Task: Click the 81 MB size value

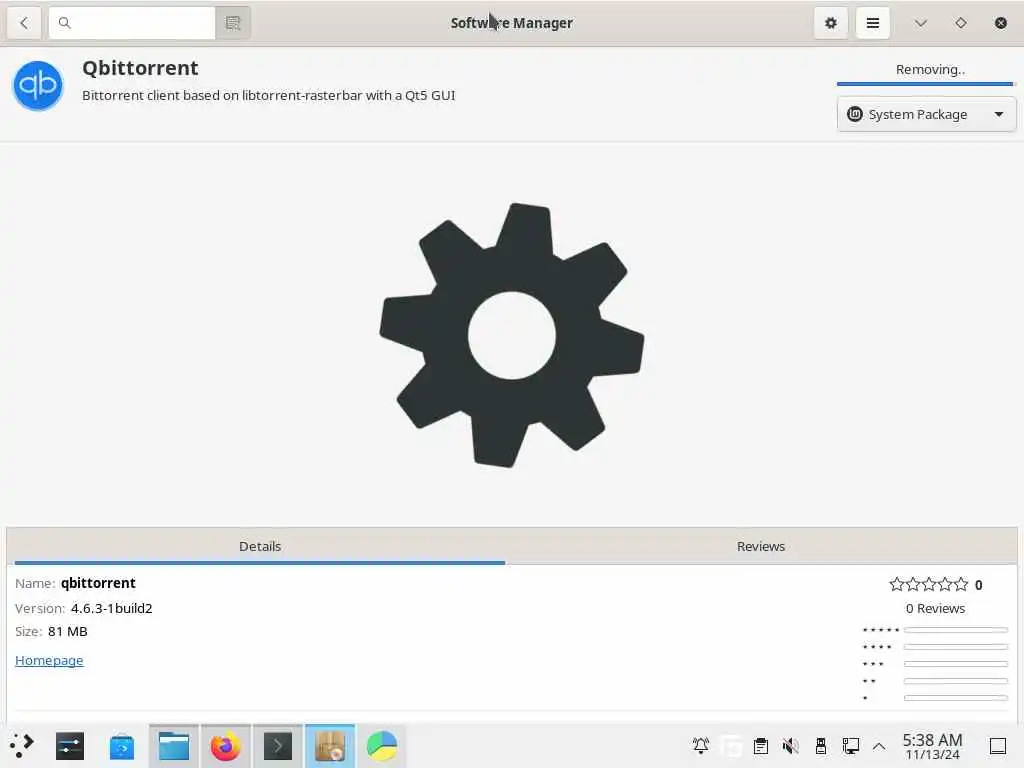Action: point(67,632)
